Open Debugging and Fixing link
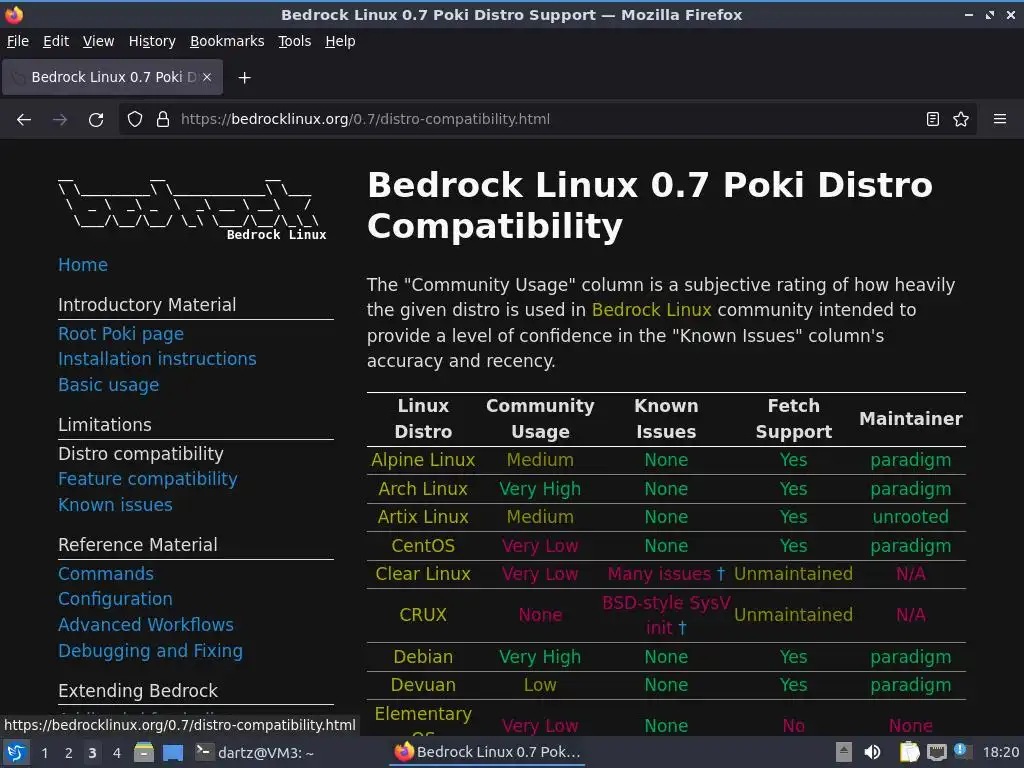This screenshot has height=768, width=1024. (x=150, y=651)
